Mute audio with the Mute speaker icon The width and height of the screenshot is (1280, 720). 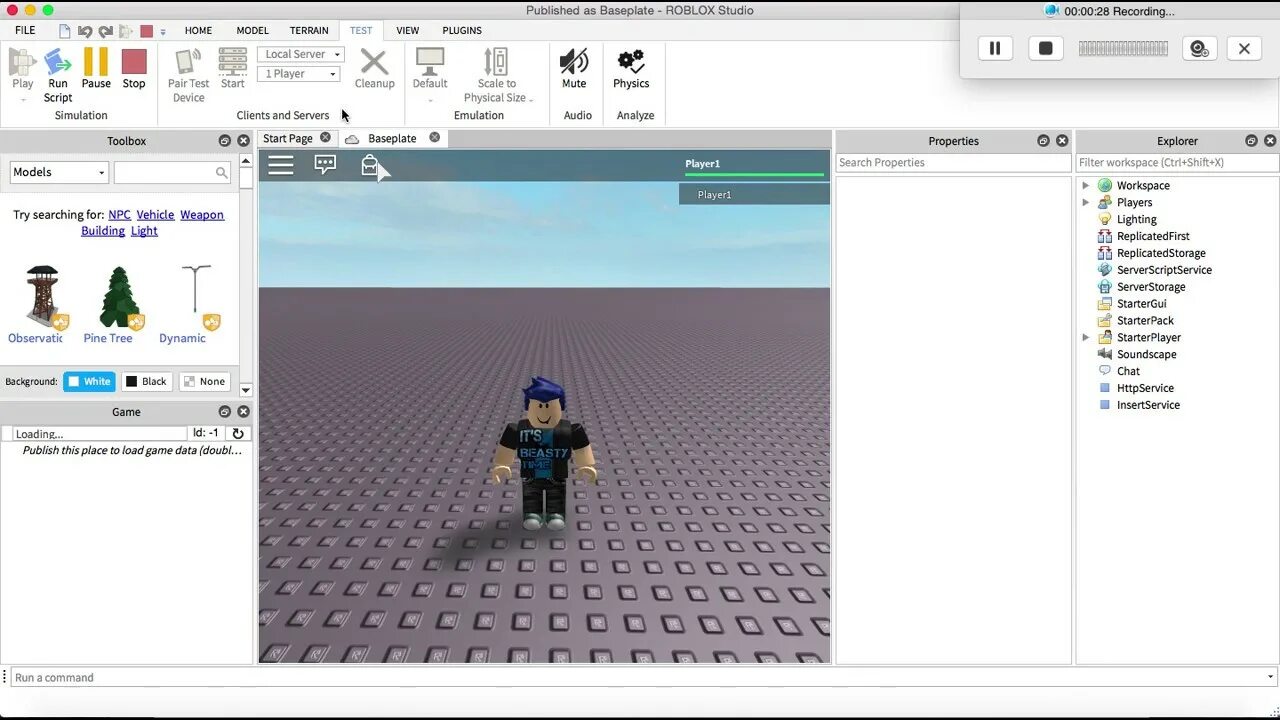(x=574, y=62)
